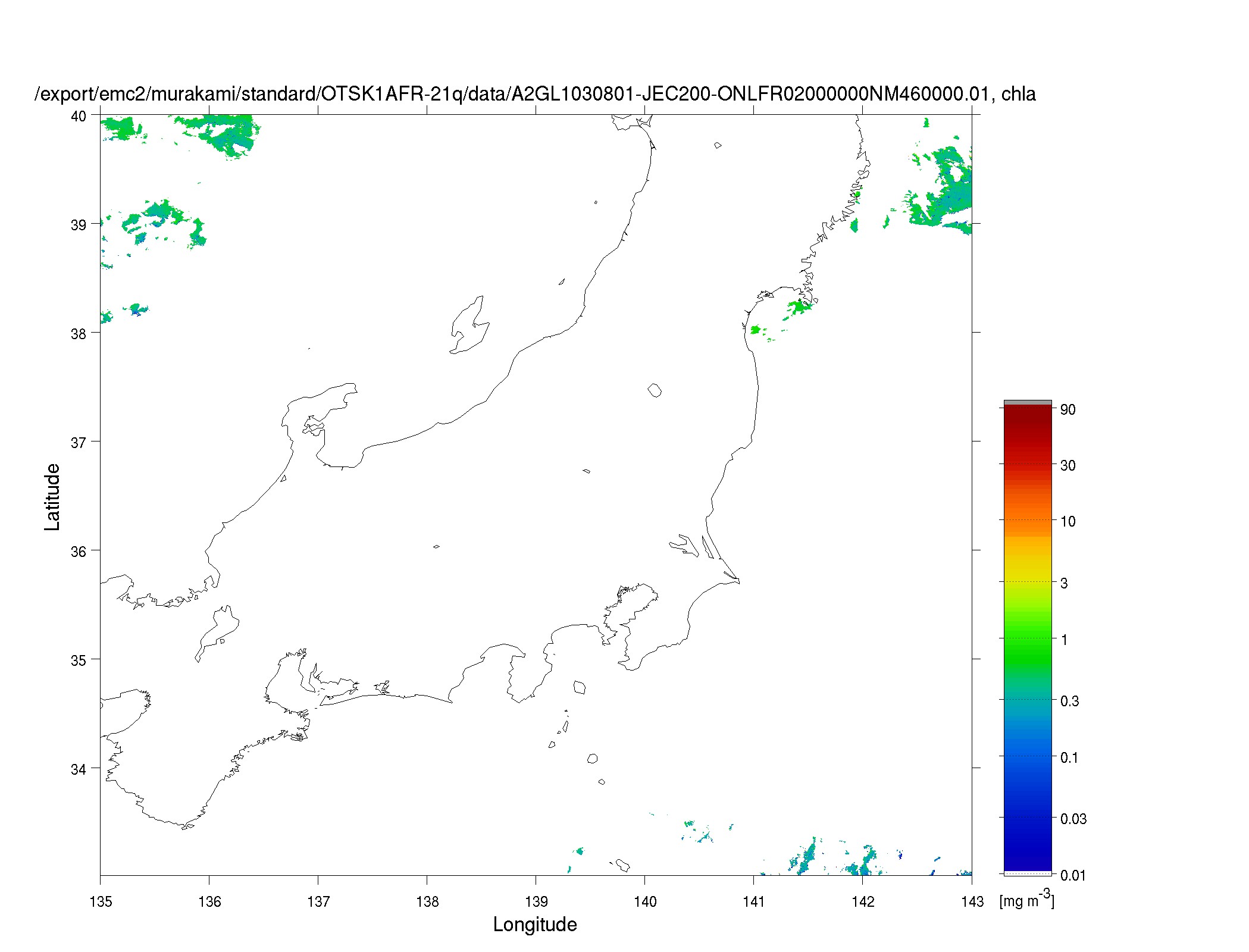Click longitude tick label 140

645,901
